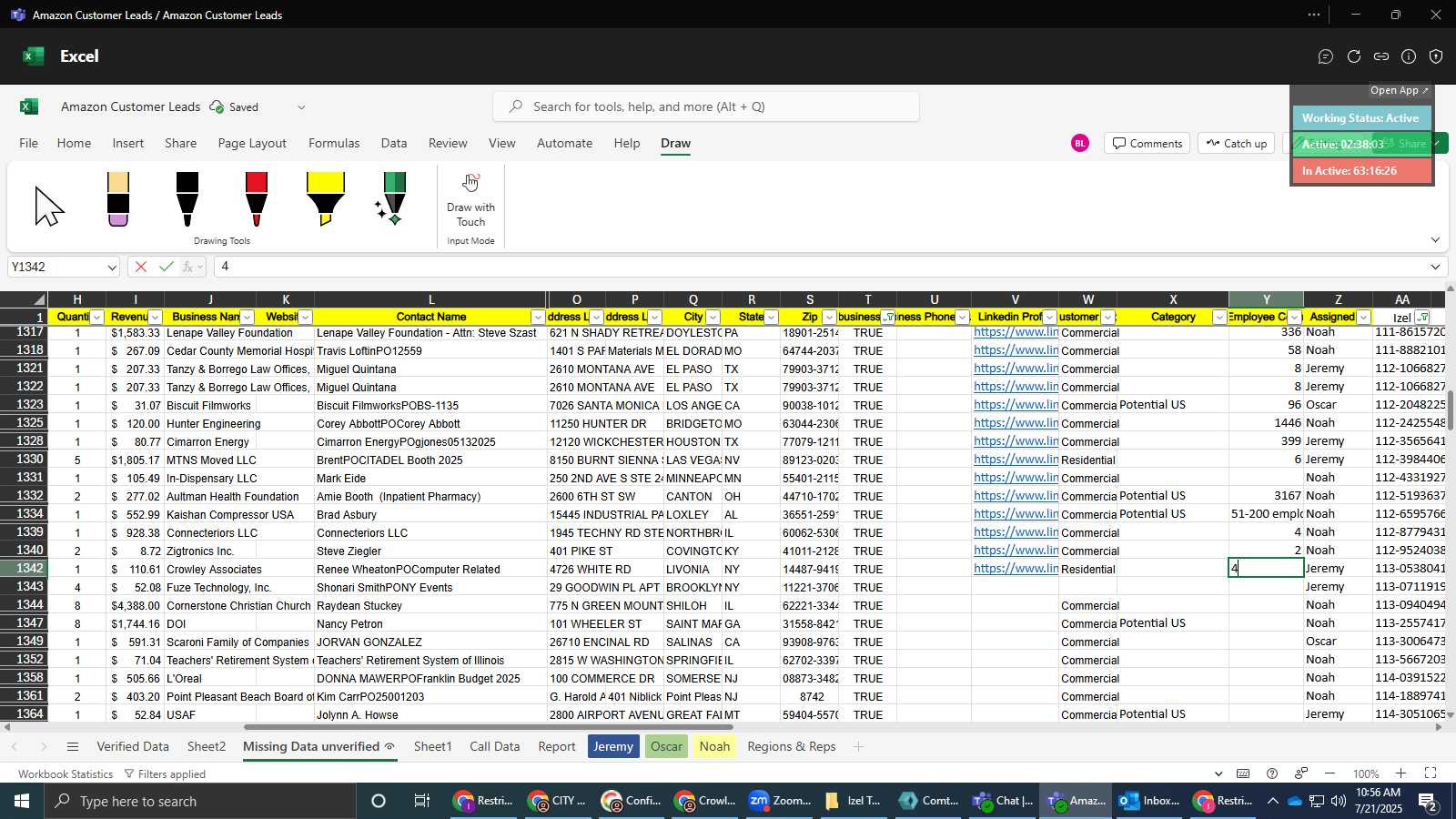
Task: Select row 1342 header
Action: click(24, 569)
